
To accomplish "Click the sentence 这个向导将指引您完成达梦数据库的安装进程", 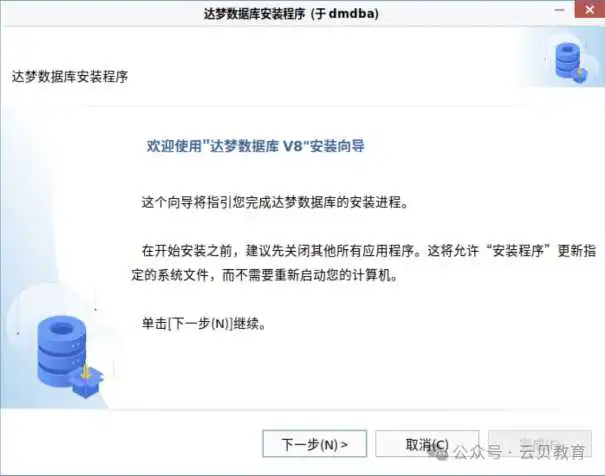I will pos(275,202).
